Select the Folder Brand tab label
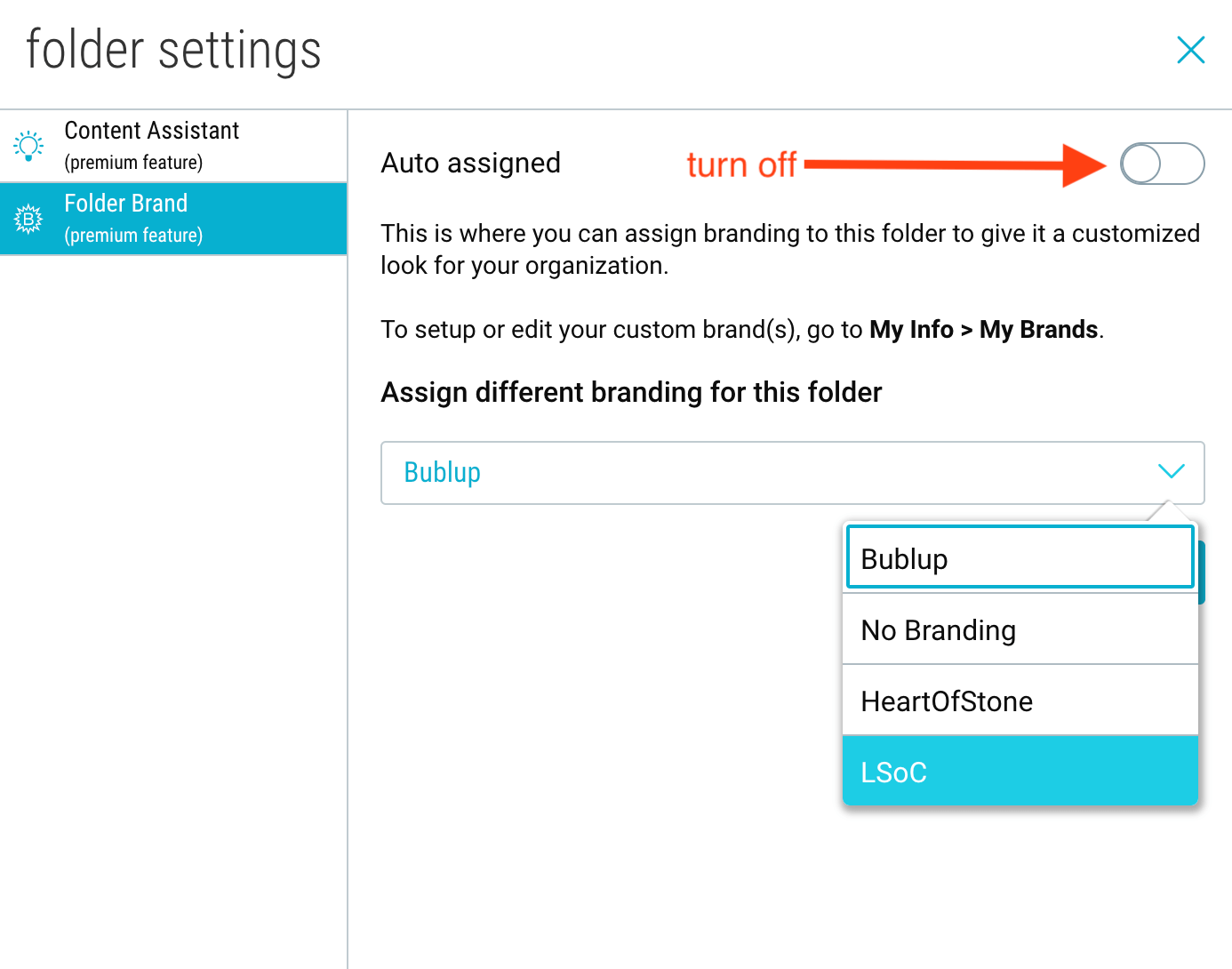This screenshot has height=969, width=1232. click(126, 204)
